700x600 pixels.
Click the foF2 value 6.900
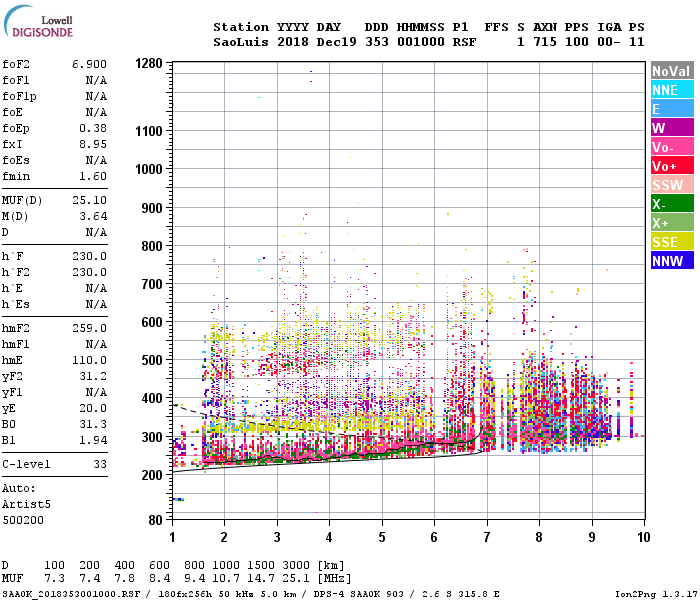point(89,64)
